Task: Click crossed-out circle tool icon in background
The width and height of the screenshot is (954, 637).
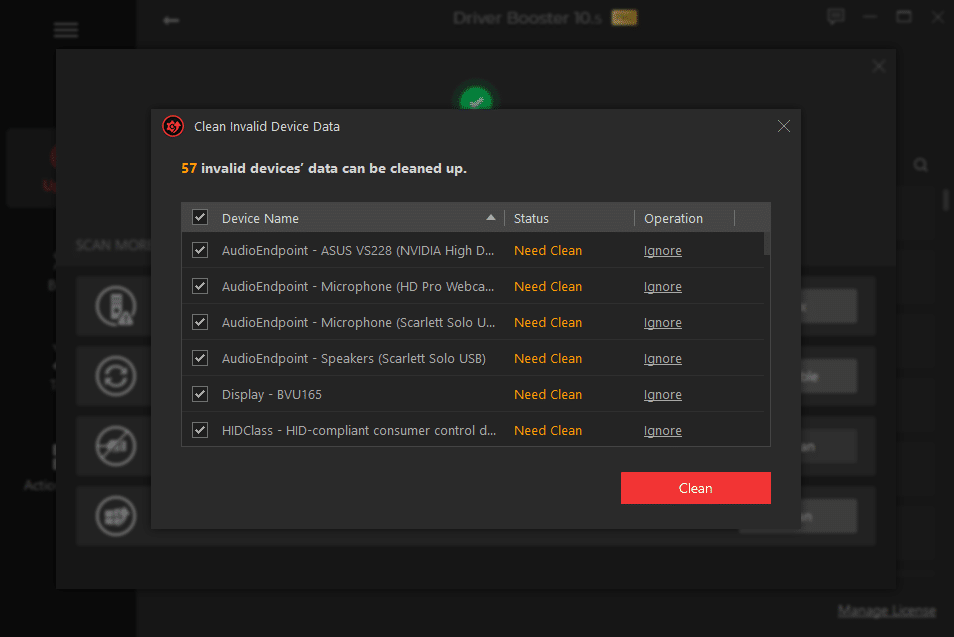Action: [116, 446]
